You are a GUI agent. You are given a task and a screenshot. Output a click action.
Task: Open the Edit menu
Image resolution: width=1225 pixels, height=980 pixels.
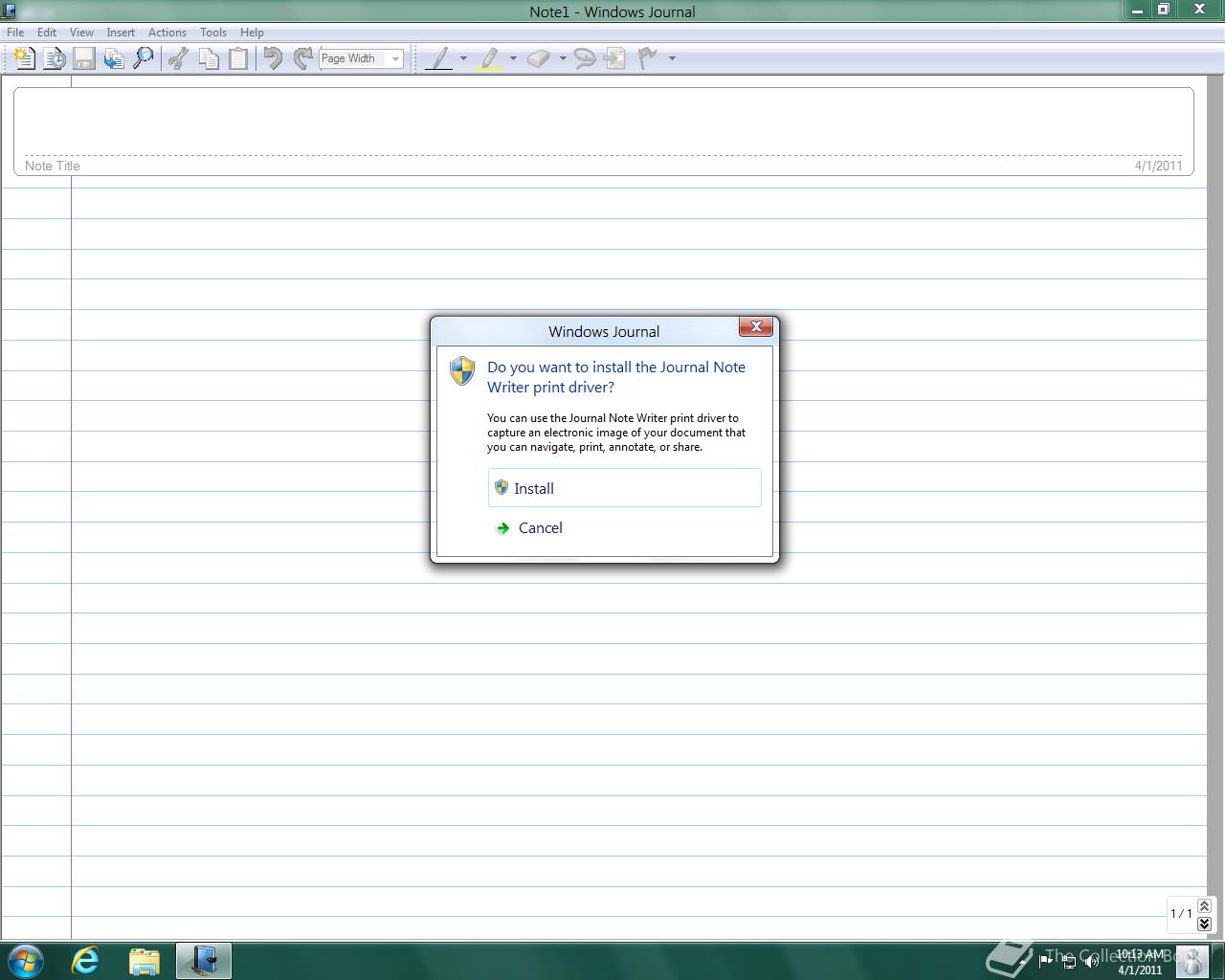tap(47, 32)
